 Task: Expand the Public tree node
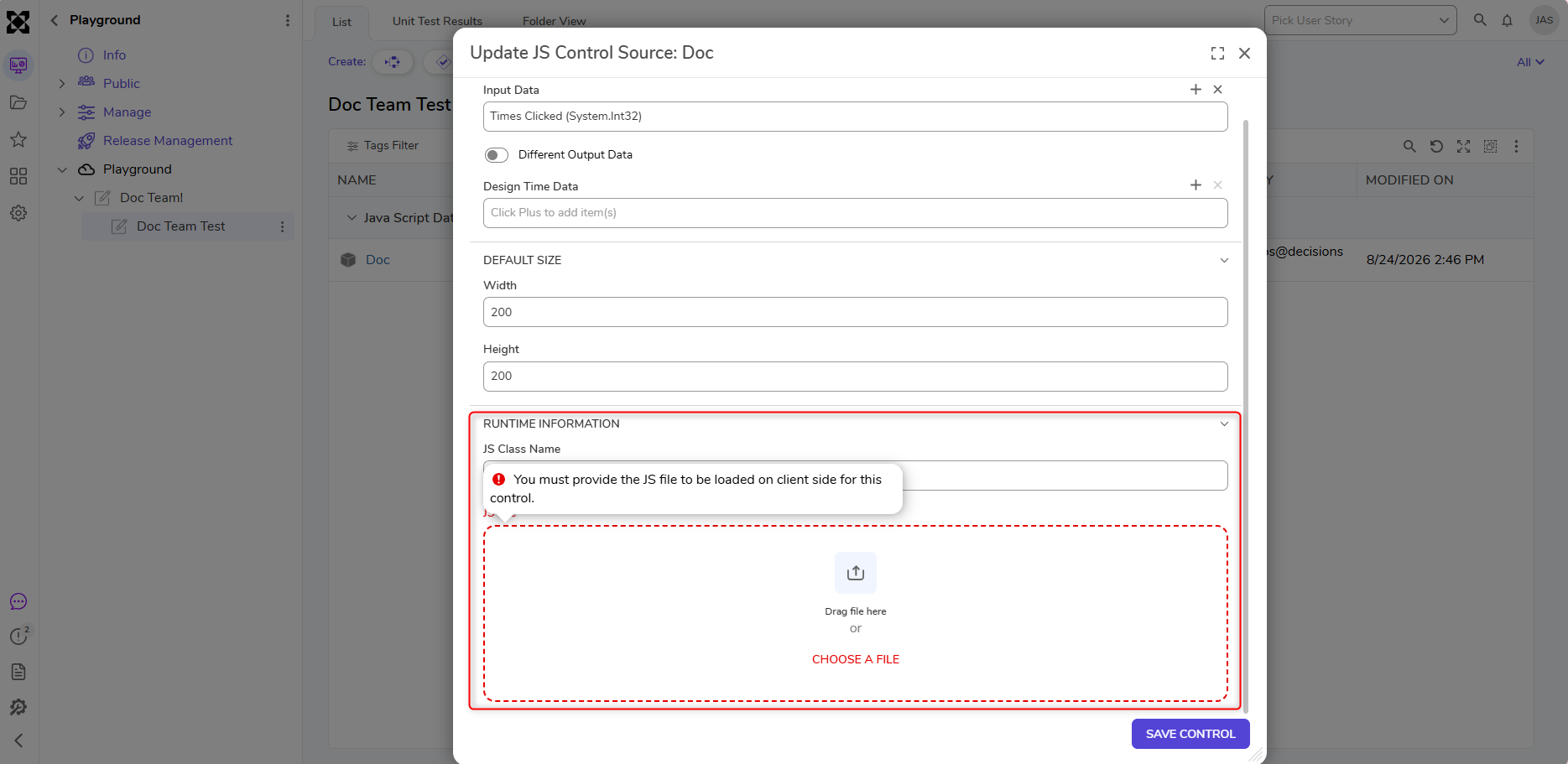tap(62, 84)
